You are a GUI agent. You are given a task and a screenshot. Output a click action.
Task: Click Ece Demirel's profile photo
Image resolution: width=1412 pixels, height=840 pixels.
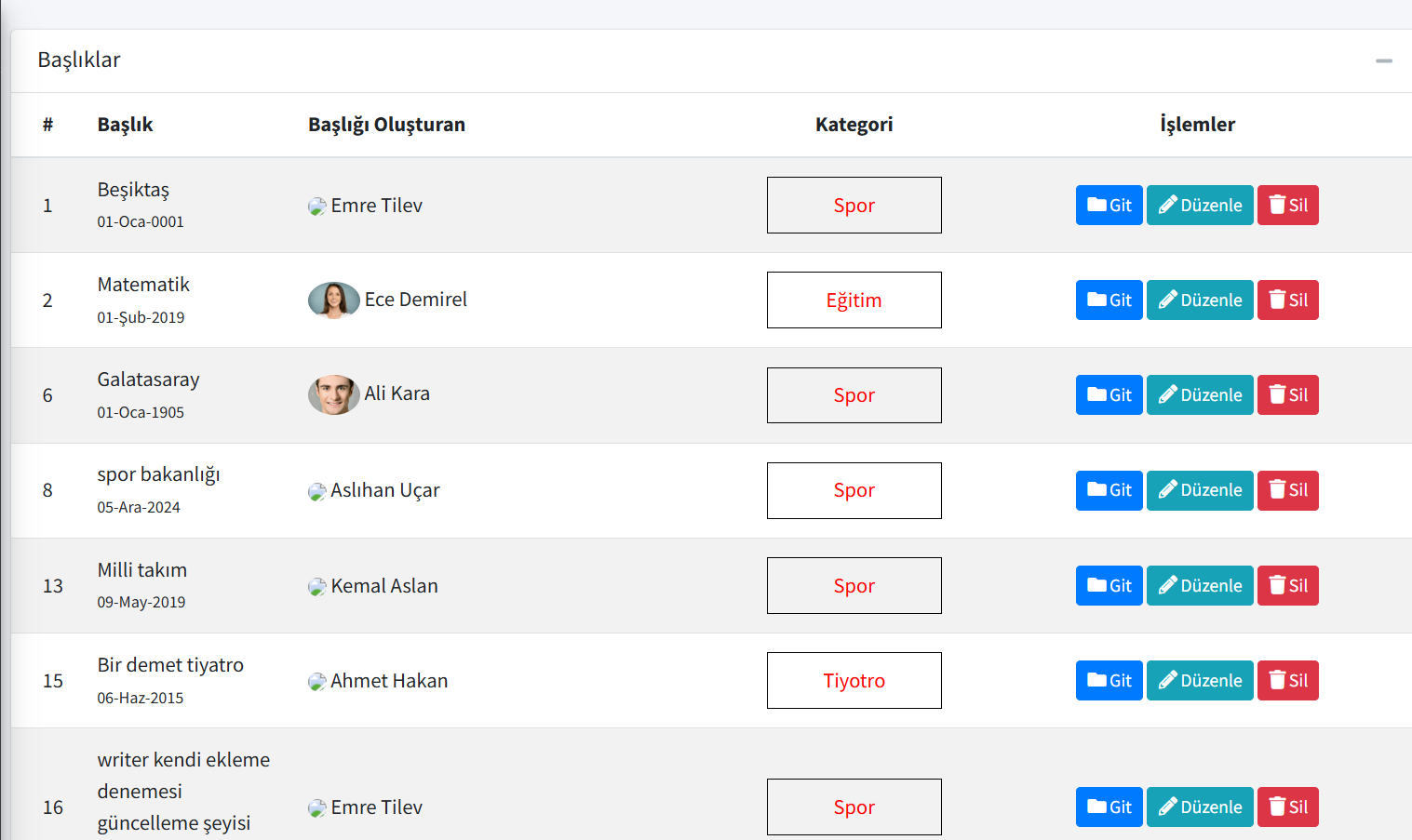coord(334,300)
